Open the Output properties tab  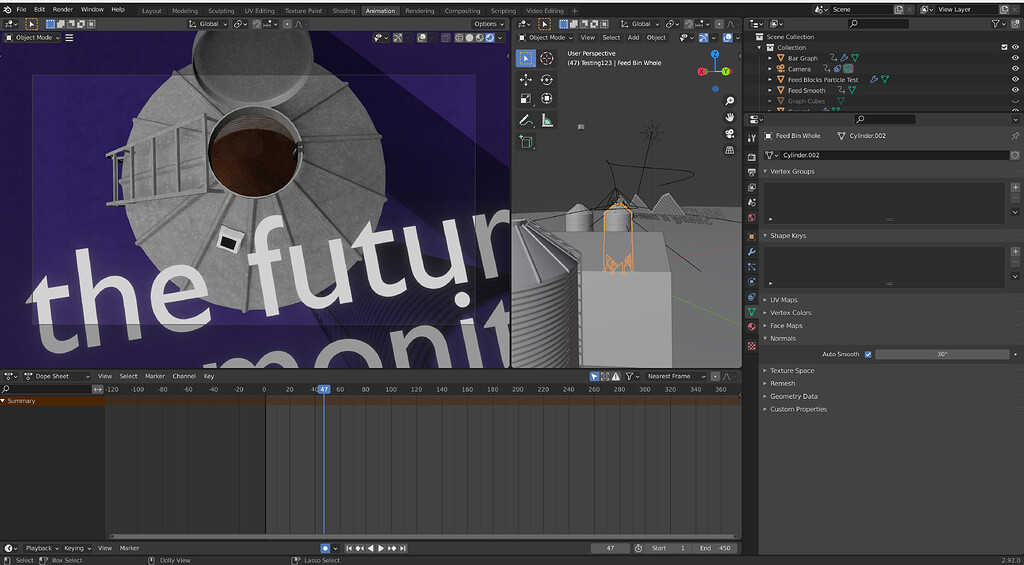click(752, 172)
